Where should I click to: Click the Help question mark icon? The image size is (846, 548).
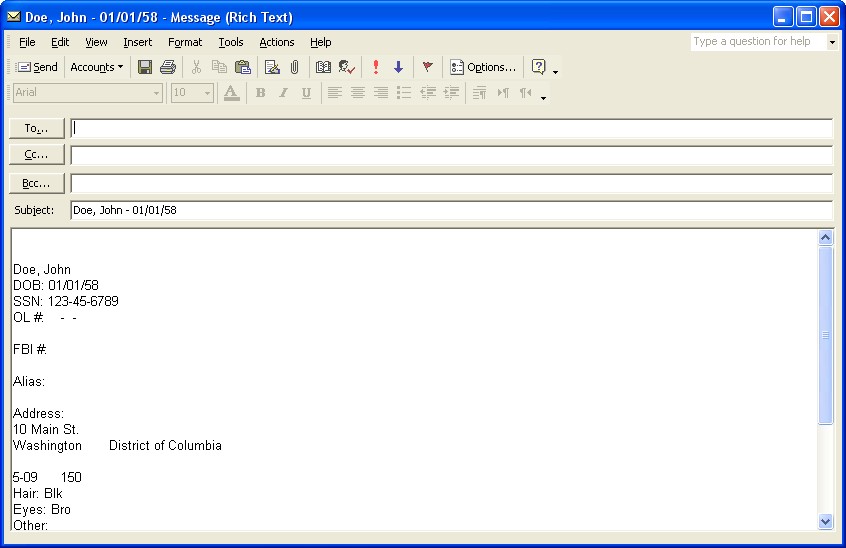(x=538, y=67)
